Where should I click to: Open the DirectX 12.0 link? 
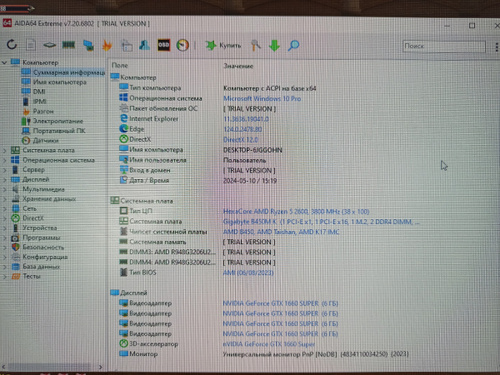(x=241, y=139)
